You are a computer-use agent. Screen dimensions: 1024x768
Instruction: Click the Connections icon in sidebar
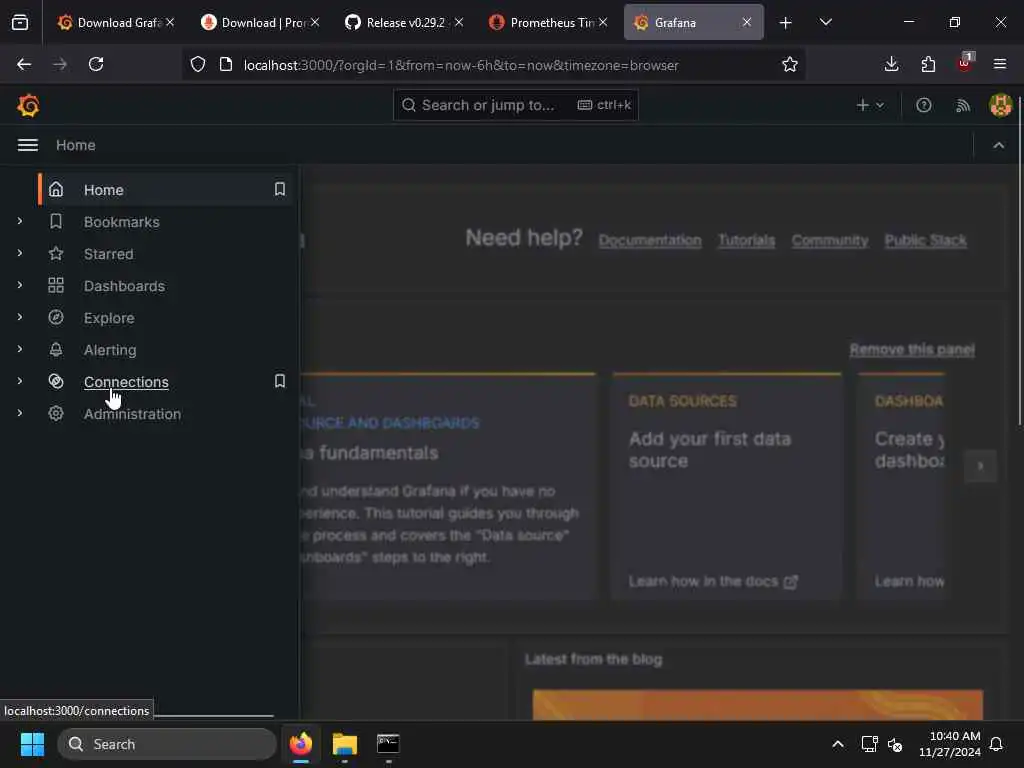coord(56,381)
